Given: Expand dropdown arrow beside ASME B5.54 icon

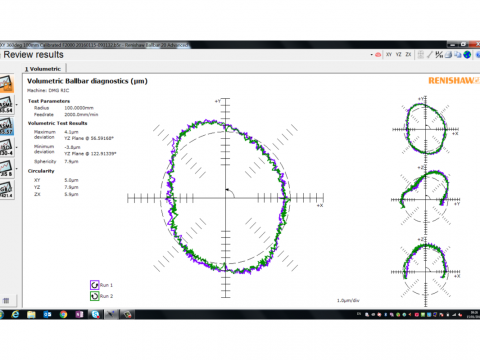Looking at the screenshot, I should click(x=17, y=105).
